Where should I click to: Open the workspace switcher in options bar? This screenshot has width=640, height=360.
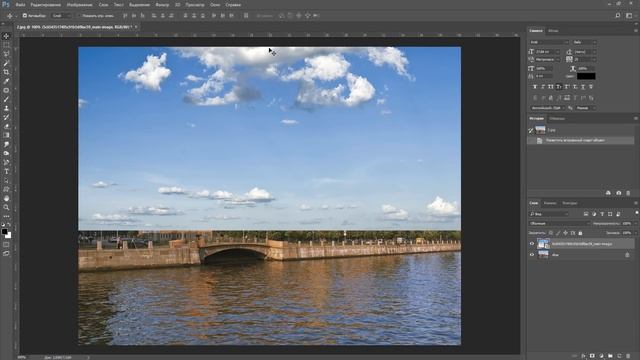click(x=629, y=16)
